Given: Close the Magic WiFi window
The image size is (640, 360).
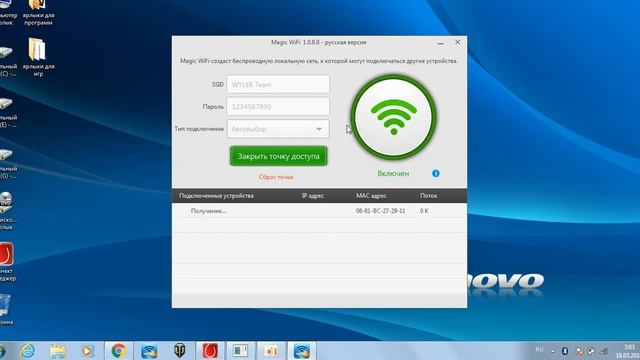Looking at the screenshot, I should click(458, 42).
